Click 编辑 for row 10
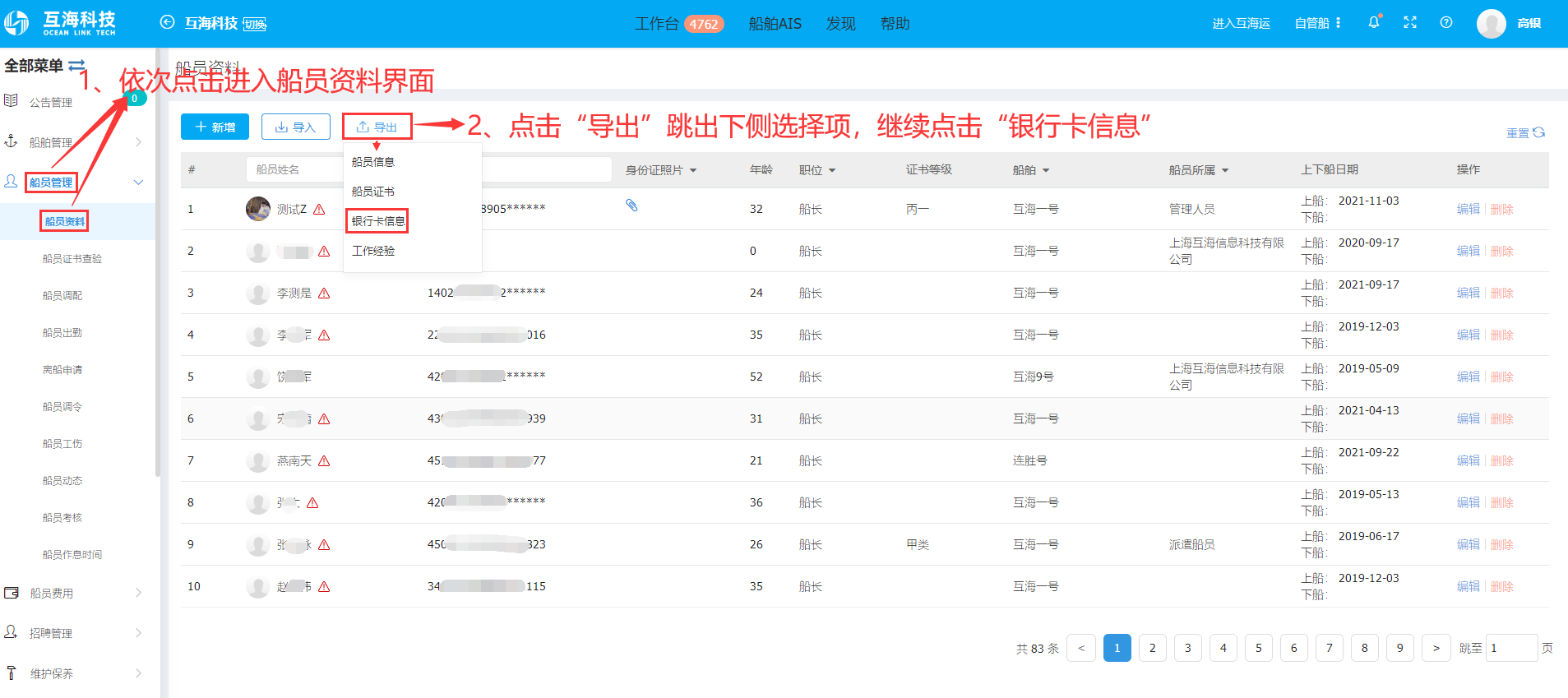The image size is (1568, 698). [1468, 586]
